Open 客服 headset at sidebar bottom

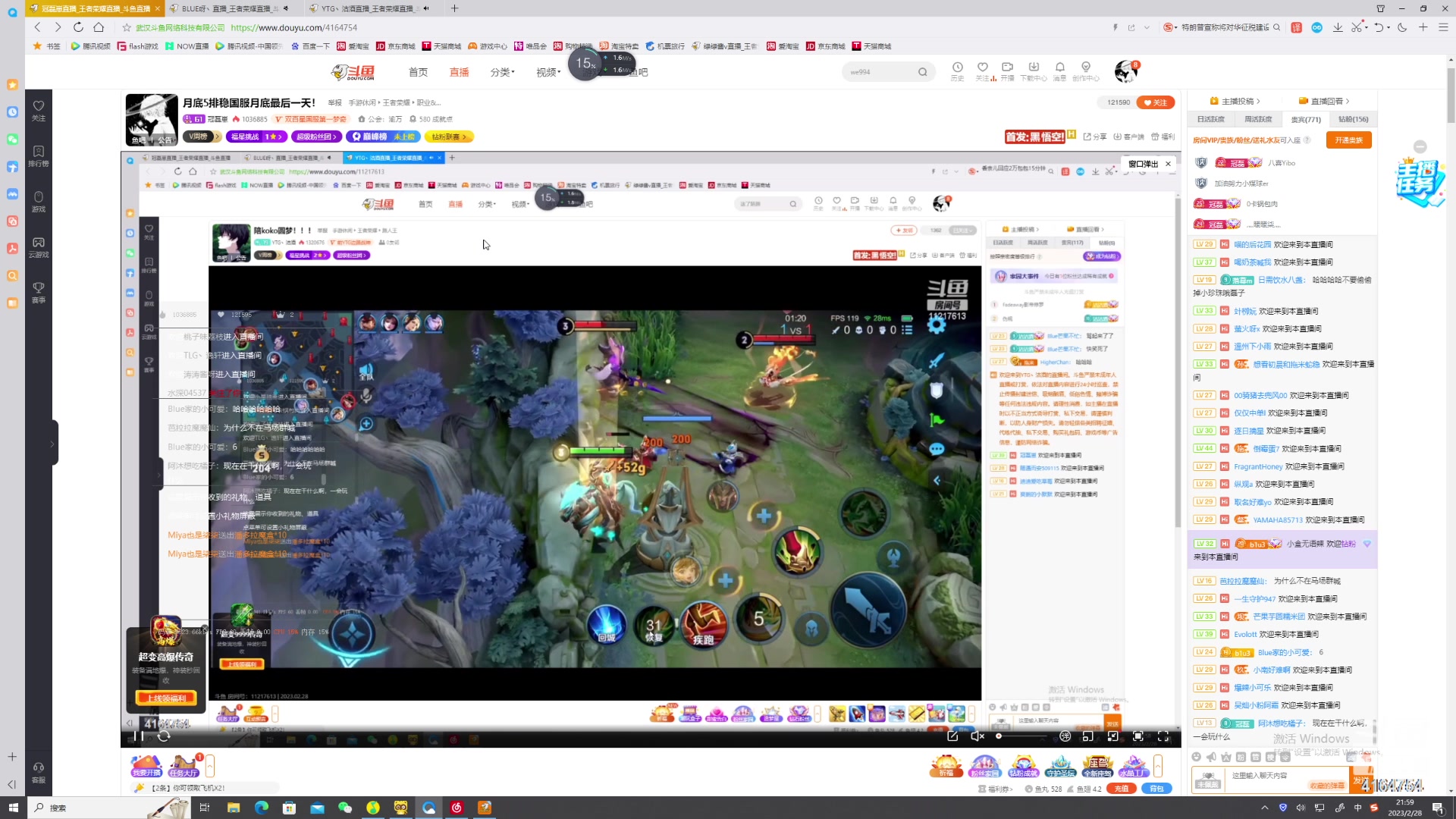click(39, 772)
